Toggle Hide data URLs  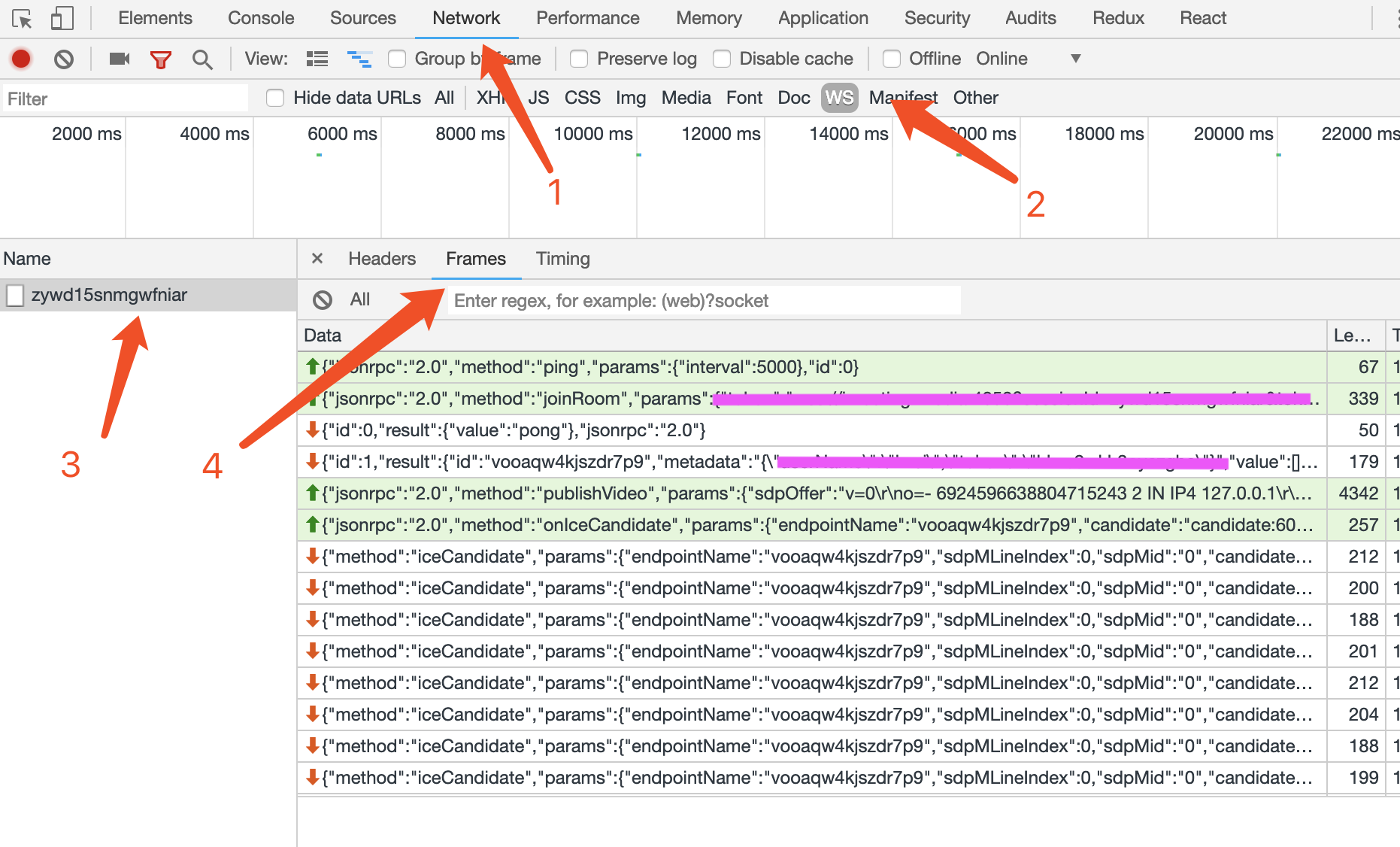pyautogui.click(x=275, y=98)
